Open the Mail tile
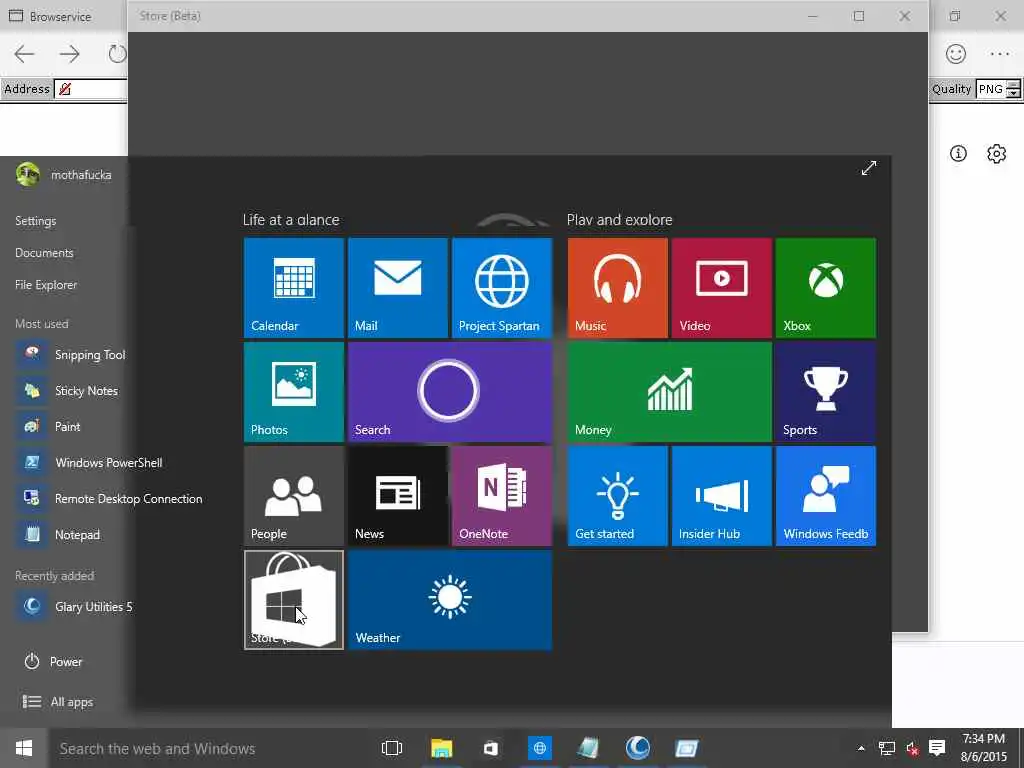The height and width of the screenshot is (768, 1024). (398, 288)
